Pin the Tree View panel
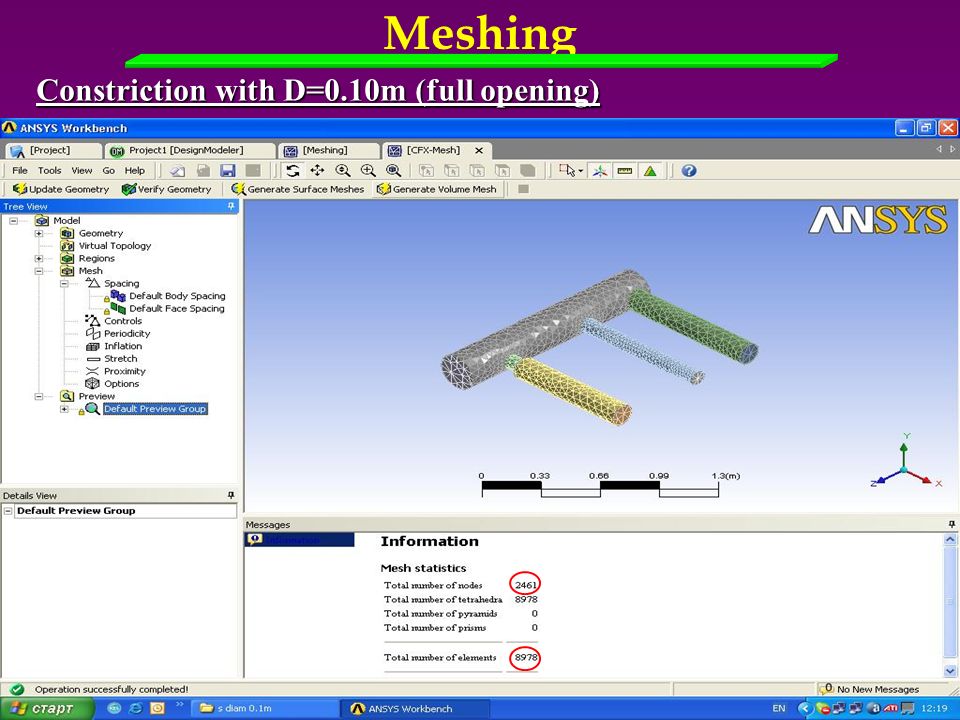 [231, 207]
